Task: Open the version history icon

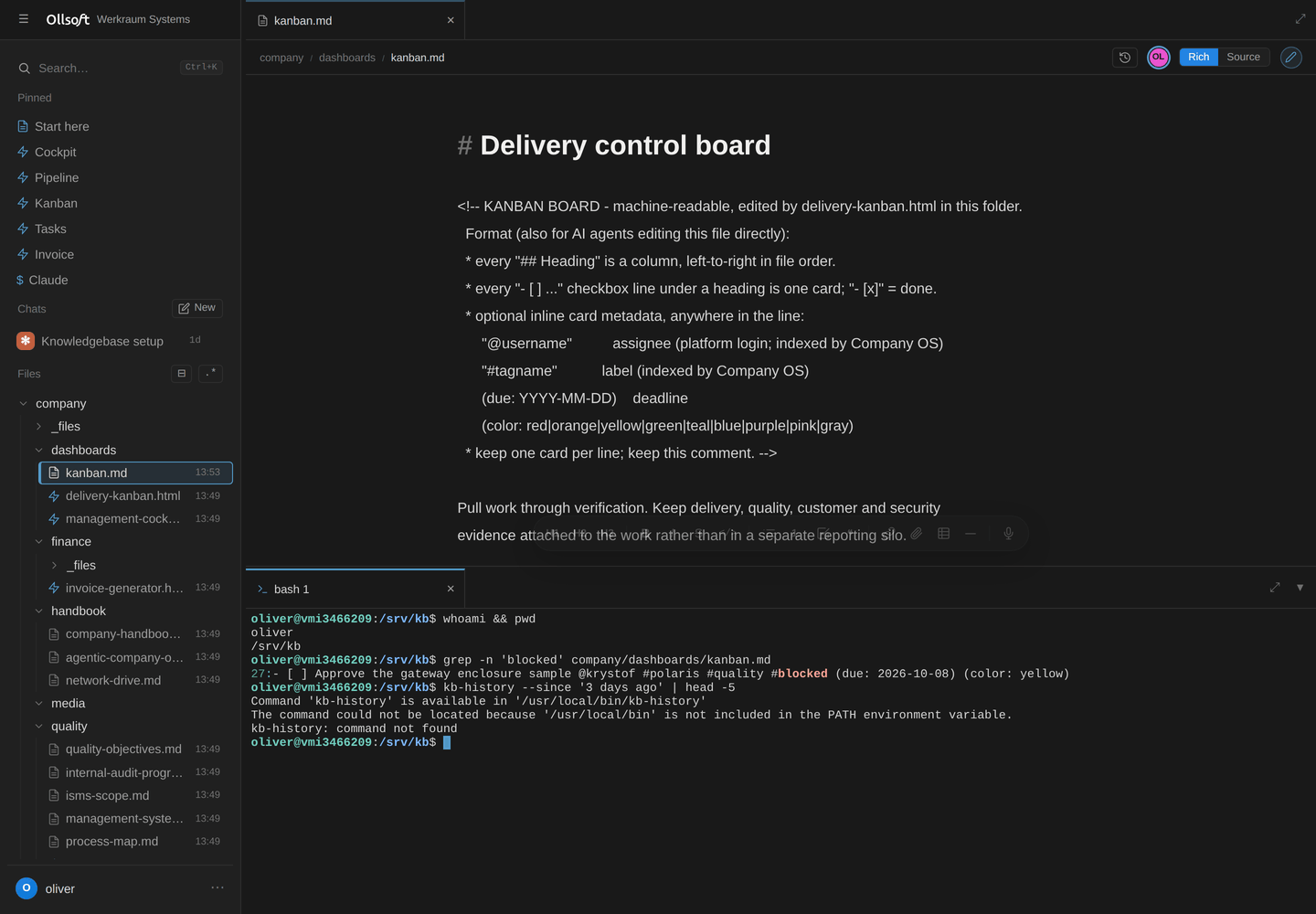Action: tap(1125, 57)
